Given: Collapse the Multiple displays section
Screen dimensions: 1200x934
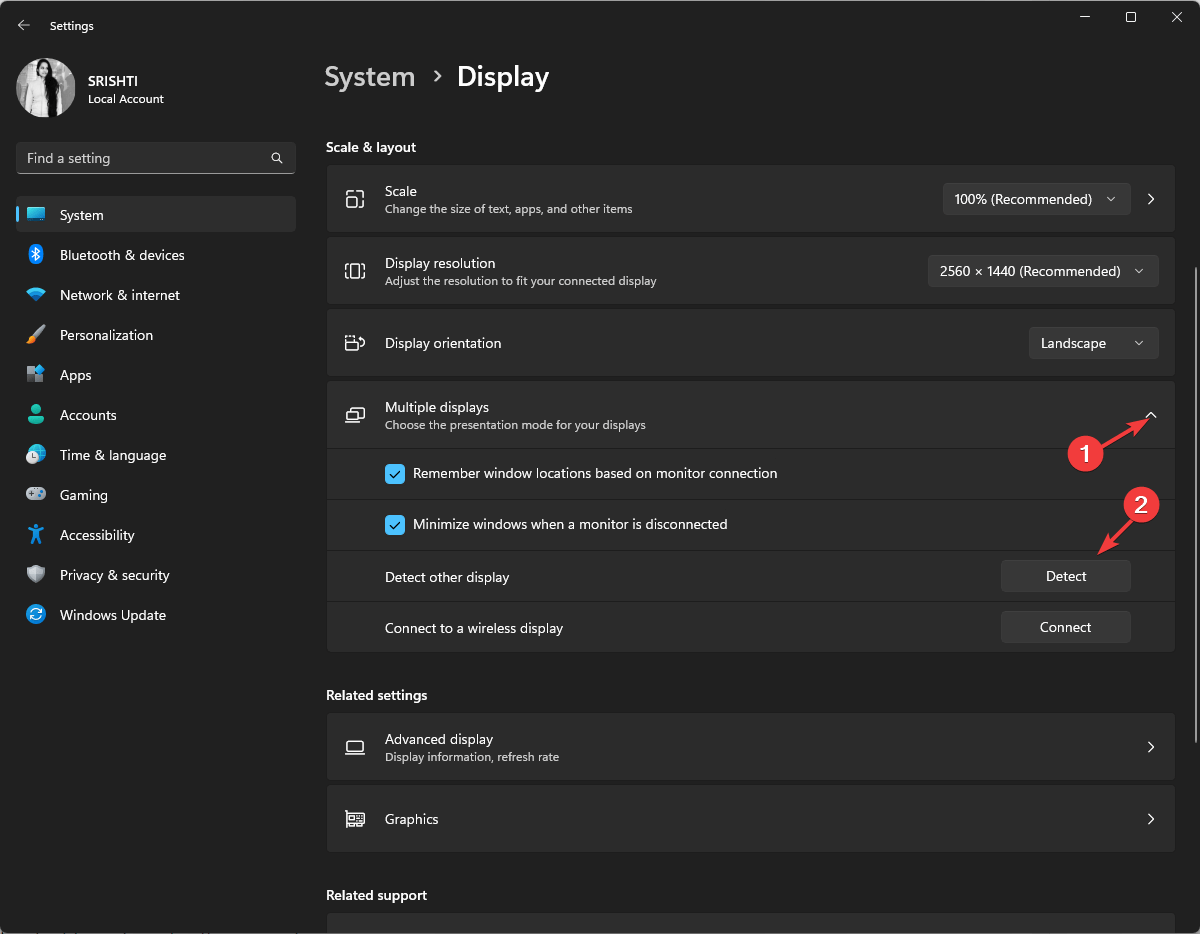Looking at the screenshot, I should [1150, 414].
